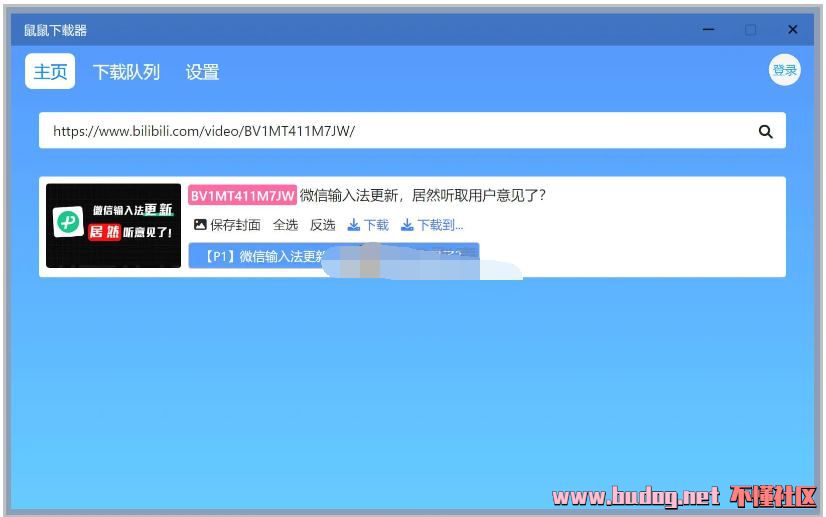Click the 下载 download link

[368, 225]
